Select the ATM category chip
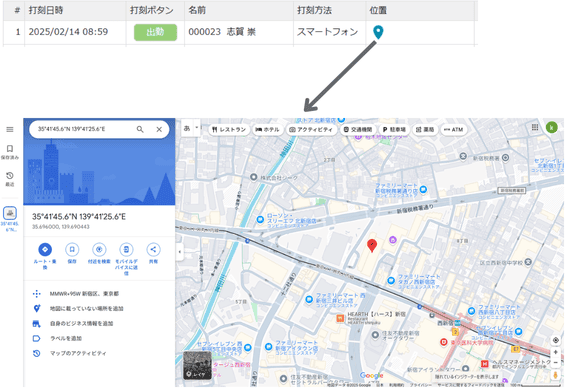 (454, 130)
